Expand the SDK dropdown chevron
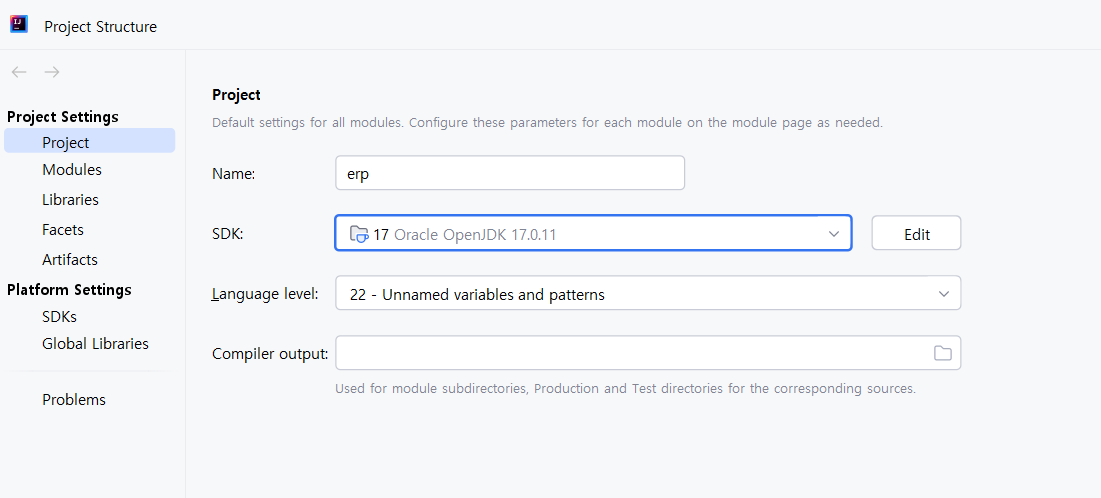This screenshot has height=498, width=1101. (x=834, y=234)
